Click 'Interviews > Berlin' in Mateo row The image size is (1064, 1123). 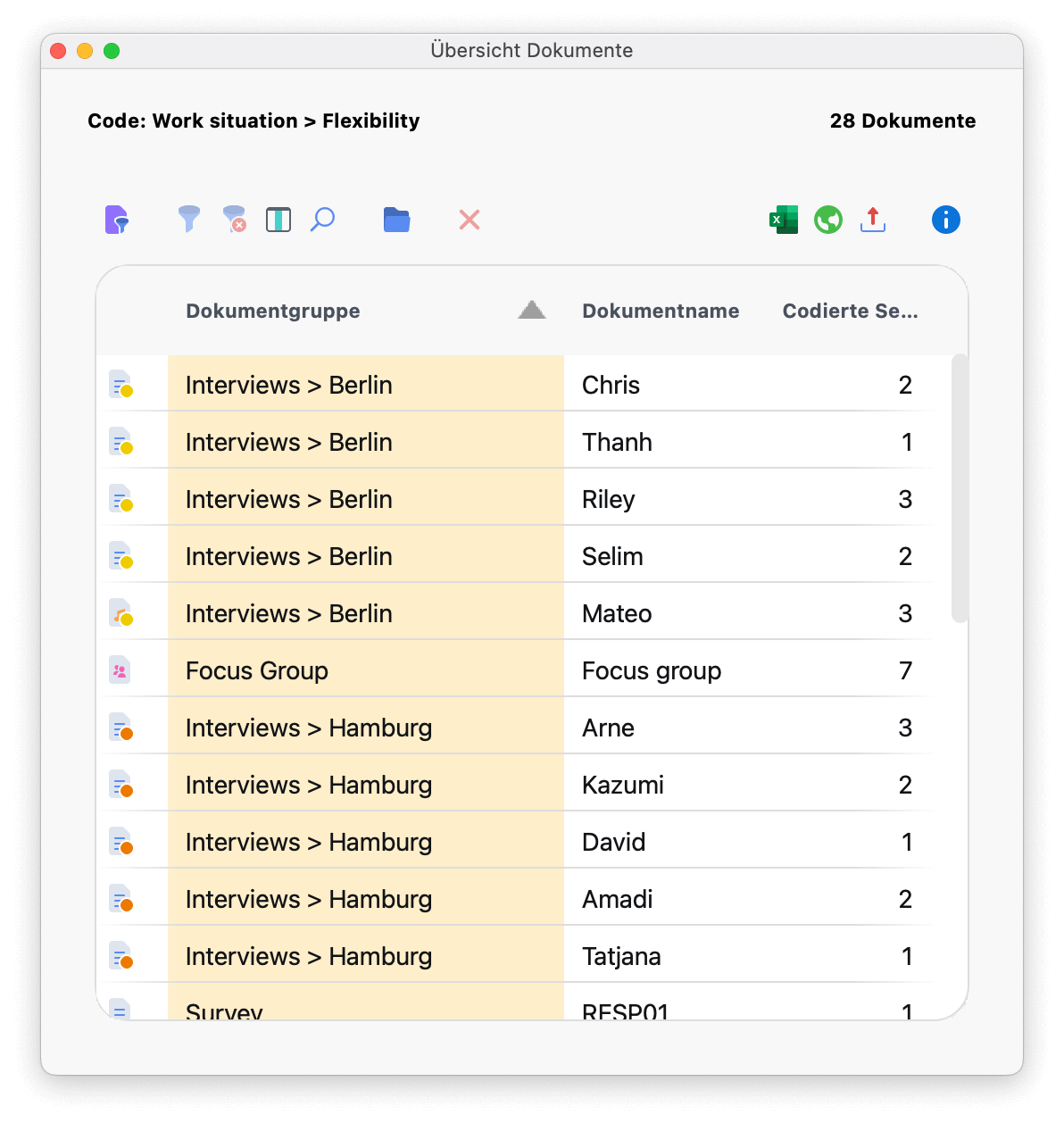[x=288, y=613]
